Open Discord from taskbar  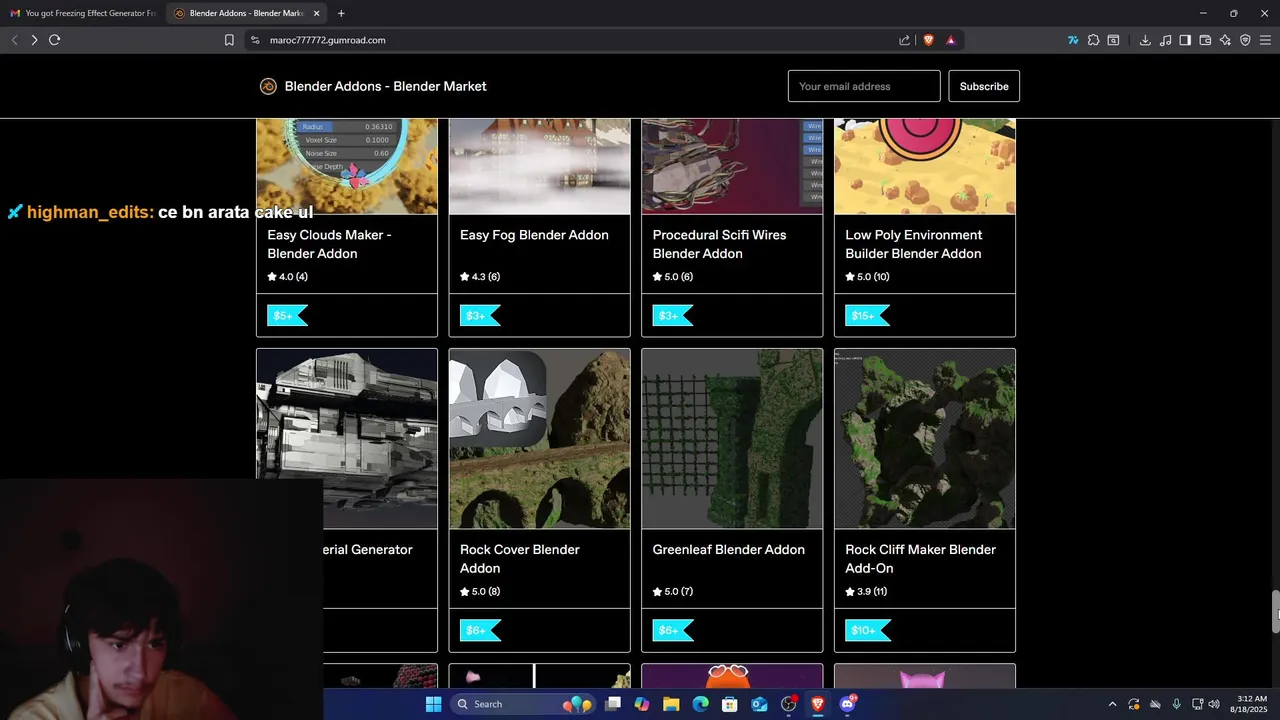point(847,704)
